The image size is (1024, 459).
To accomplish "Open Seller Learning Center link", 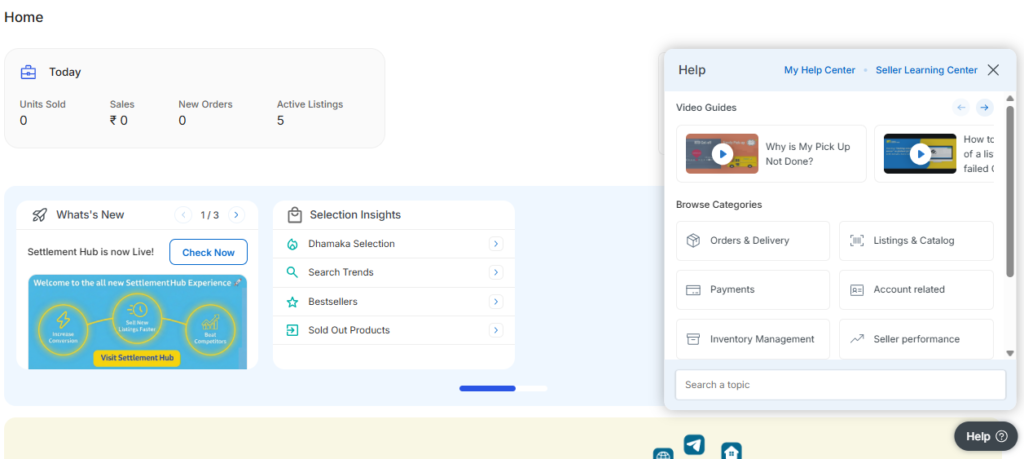I will pyautogui.click(x=926, y=70).
